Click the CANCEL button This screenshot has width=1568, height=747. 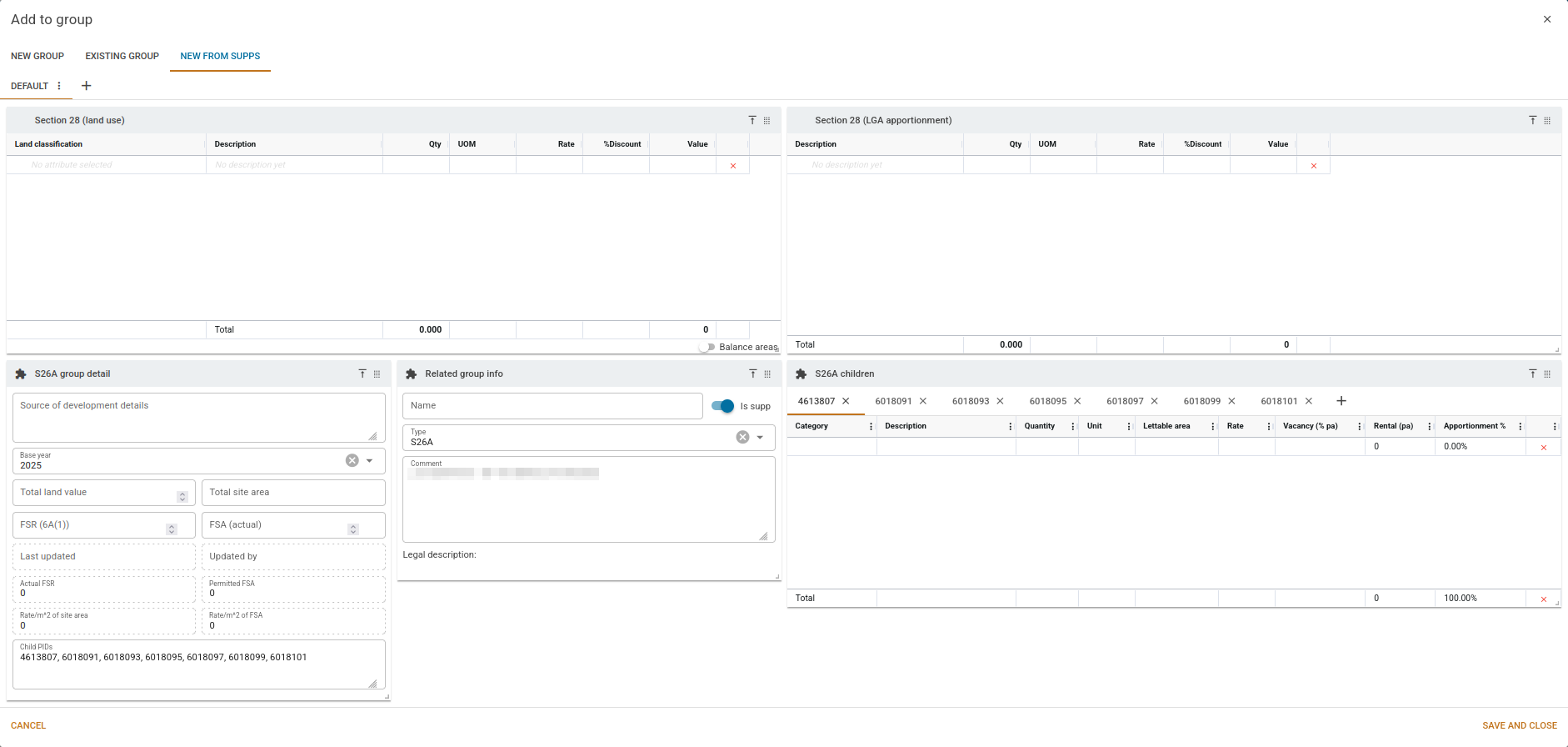pyautogui.click(x=28, y=725)
